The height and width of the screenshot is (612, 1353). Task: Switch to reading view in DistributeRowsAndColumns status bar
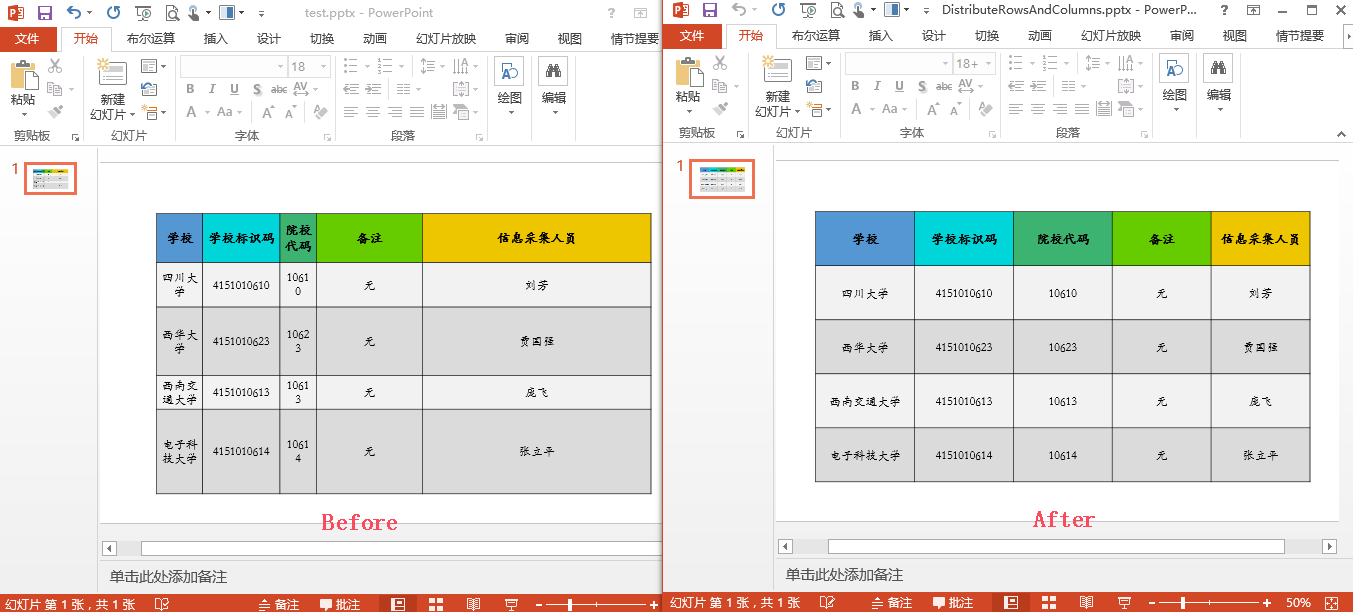pos(1086,603)
